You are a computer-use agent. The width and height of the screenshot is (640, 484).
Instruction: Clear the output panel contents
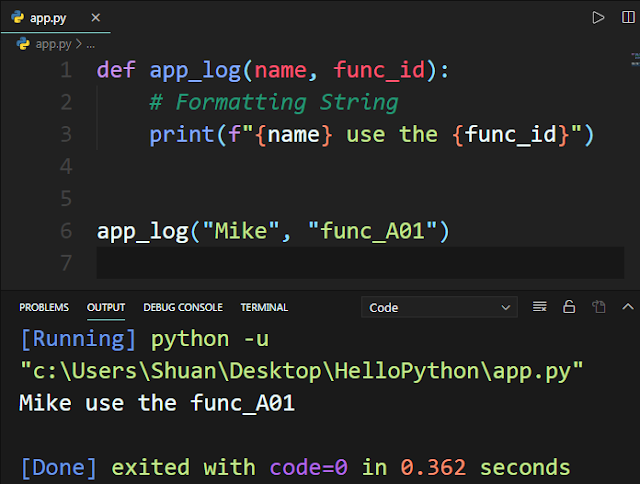(x=540, y=306)
